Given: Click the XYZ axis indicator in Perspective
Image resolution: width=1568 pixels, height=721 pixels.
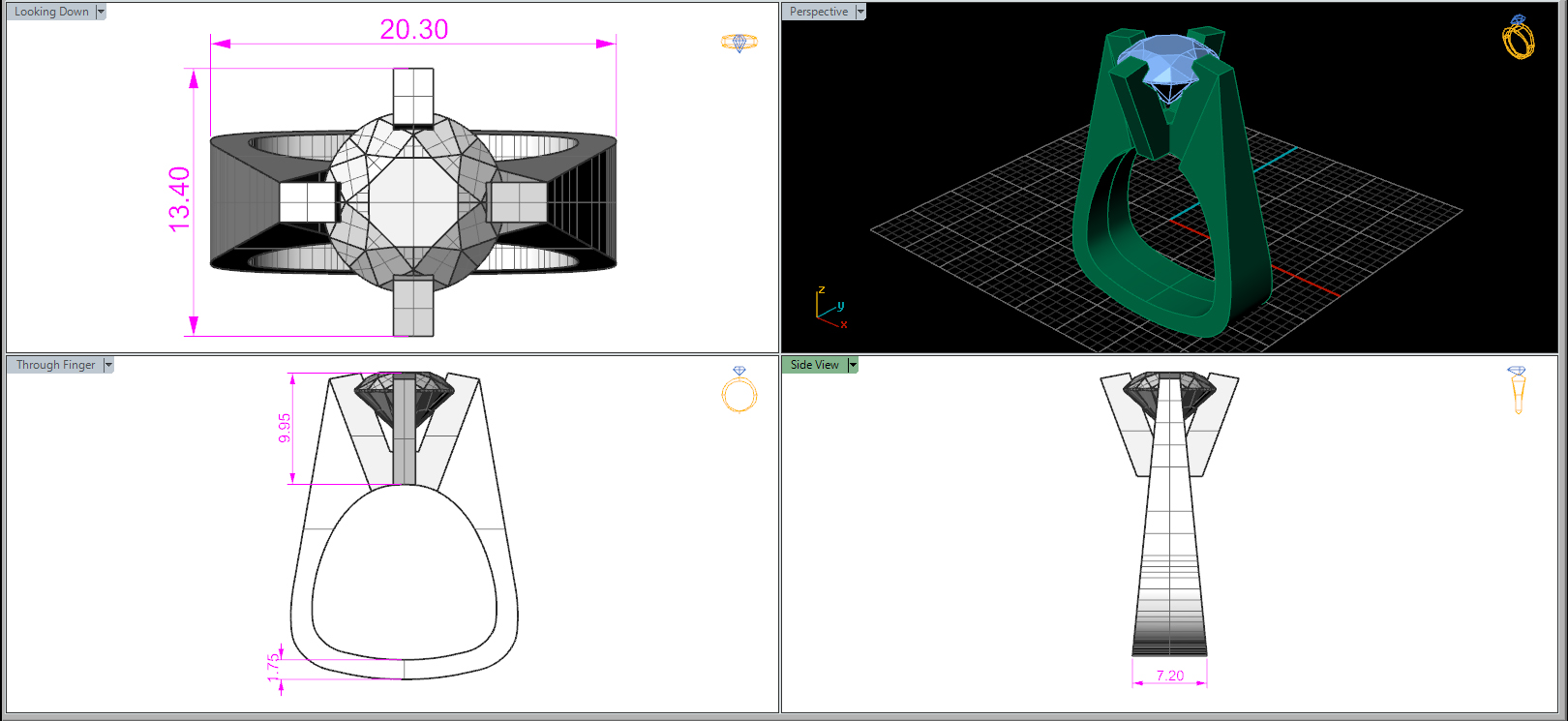Looking at the screenshot, I should 831,308.
